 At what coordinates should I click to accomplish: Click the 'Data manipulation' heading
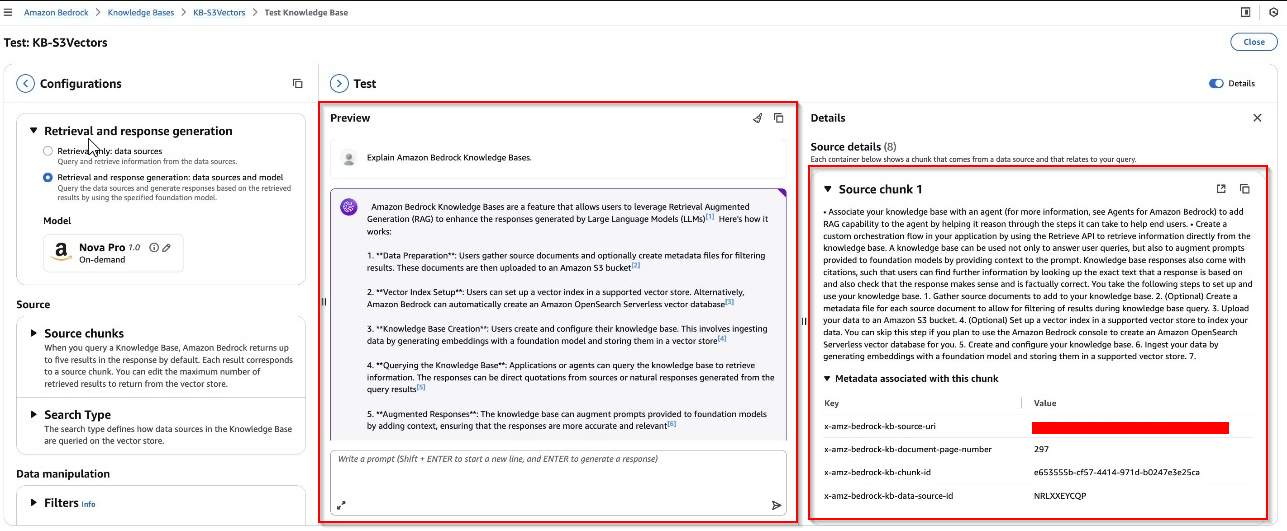tap(63, 474)
